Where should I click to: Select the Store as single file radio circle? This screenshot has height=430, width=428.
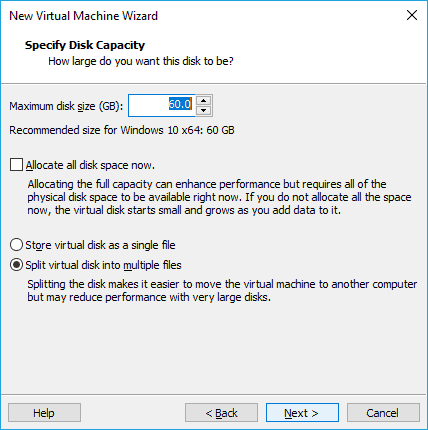click(x=16, y=245)
